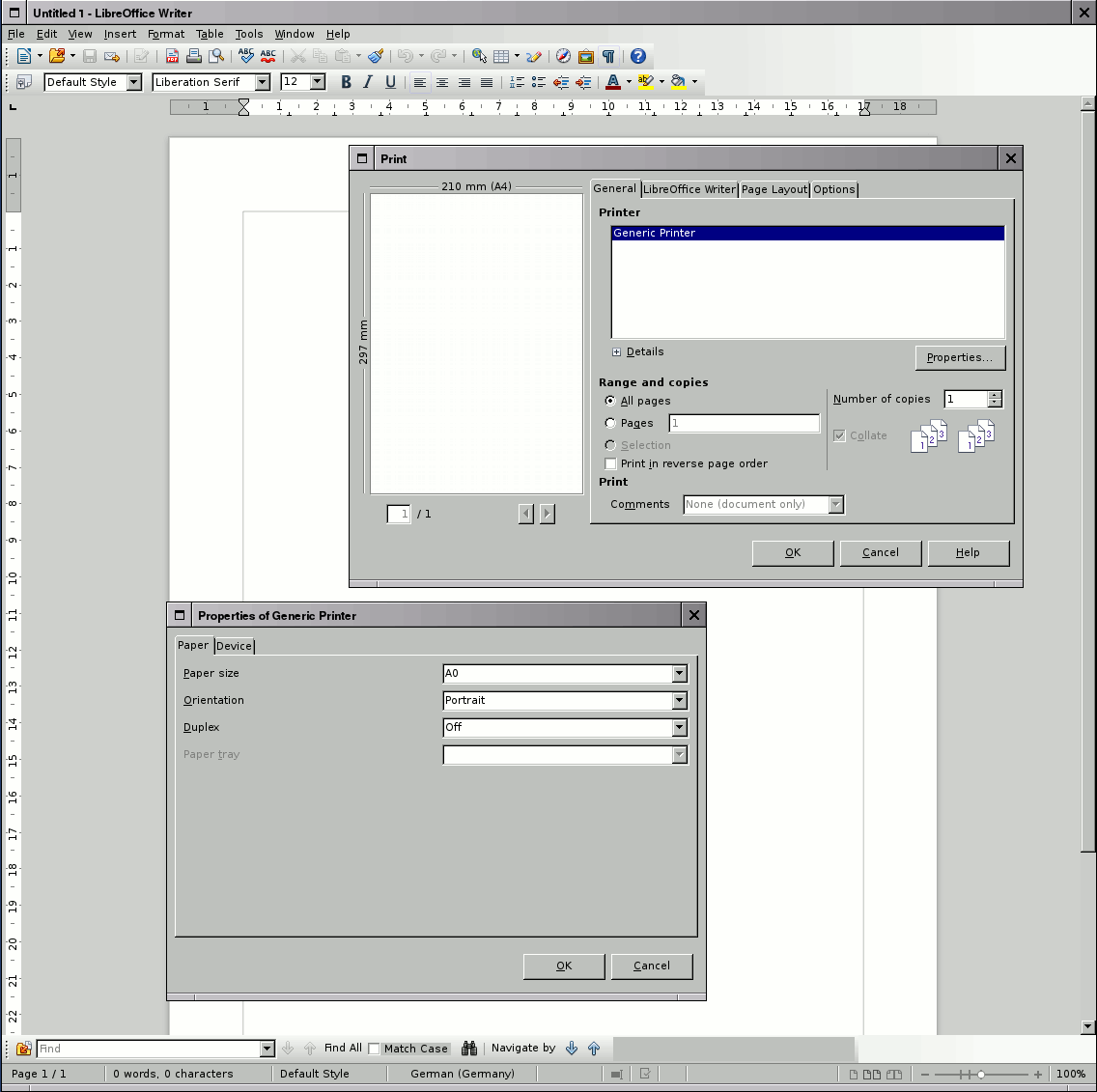Apply Italic formatting
Image resolution: width=1097 pixels, height=1092 pixels.
coord(368,82)
